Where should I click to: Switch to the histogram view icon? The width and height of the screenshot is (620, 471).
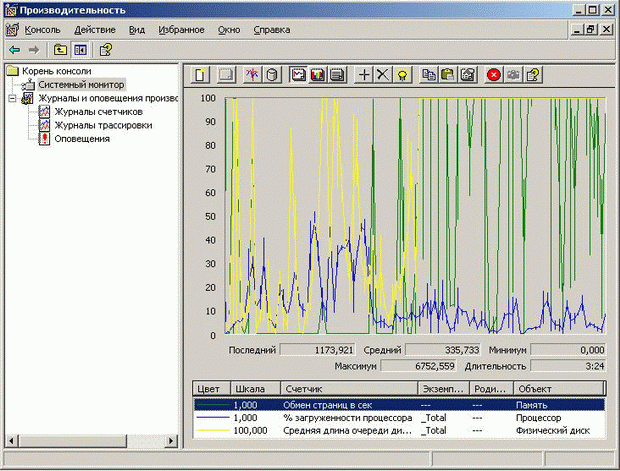point(318,74)
